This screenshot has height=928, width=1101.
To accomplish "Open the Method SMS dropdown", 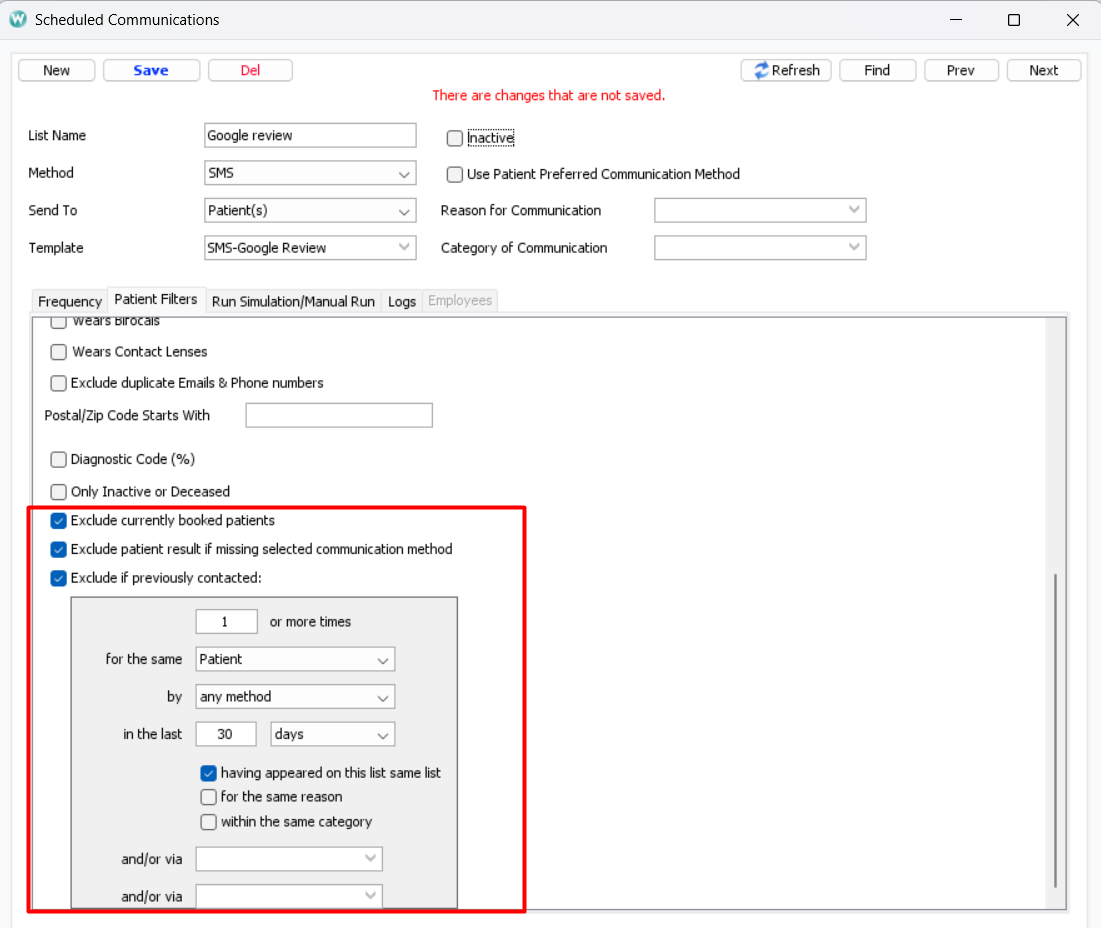I will (x=310, y=173).
